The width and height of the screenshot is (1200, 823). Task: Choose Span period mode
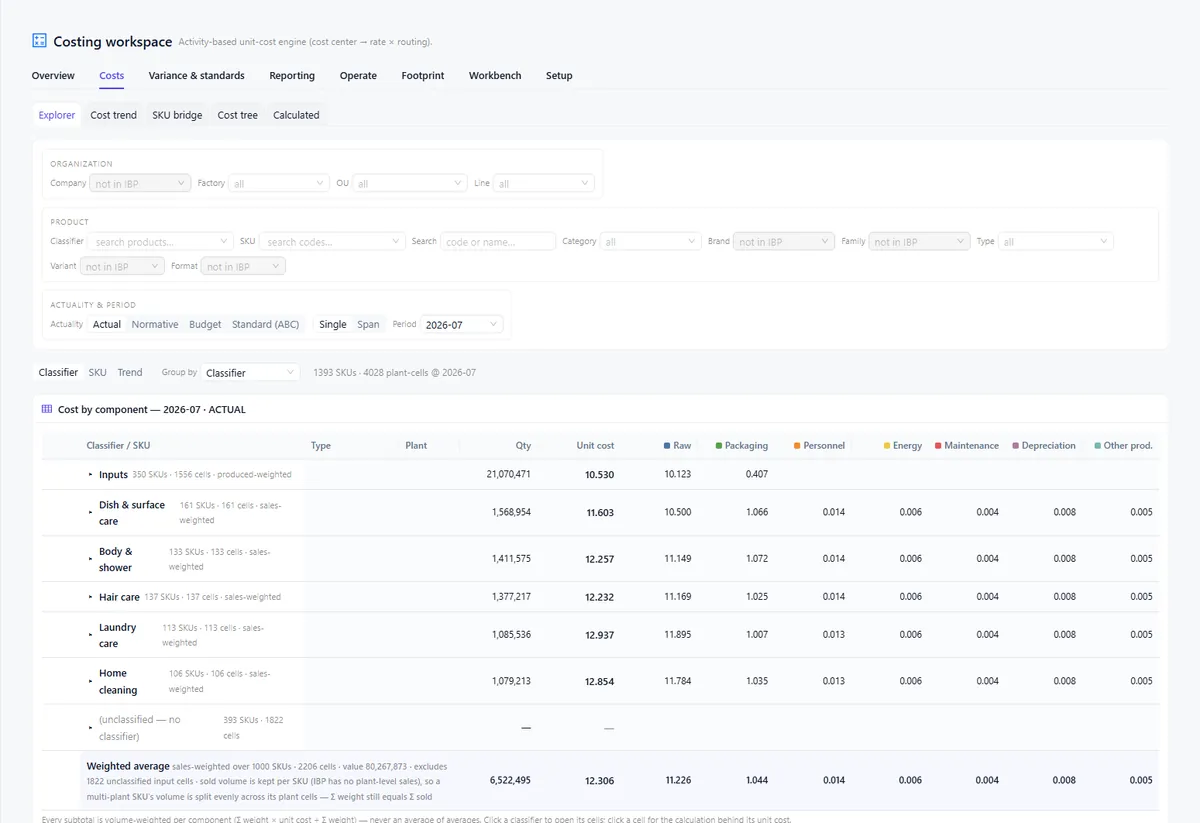tap(369, 325)
